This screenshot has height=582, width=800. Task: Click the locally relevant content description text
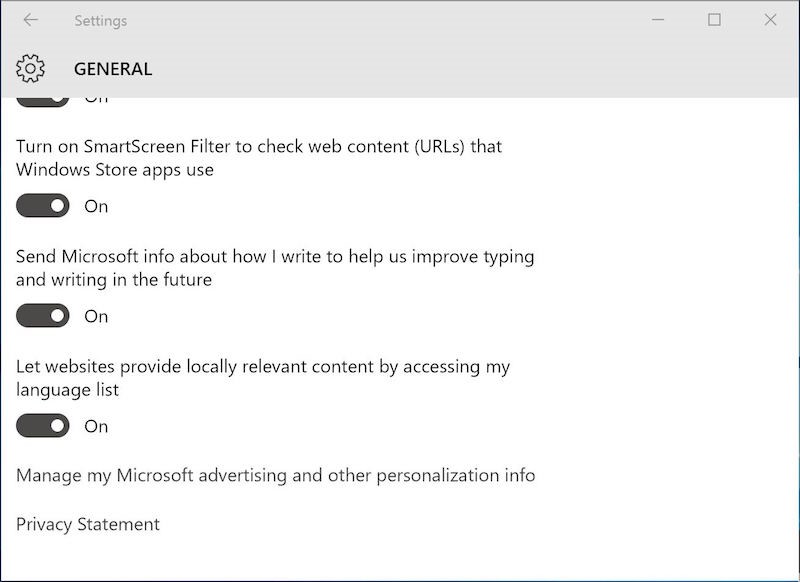click(x=262, y=378)
